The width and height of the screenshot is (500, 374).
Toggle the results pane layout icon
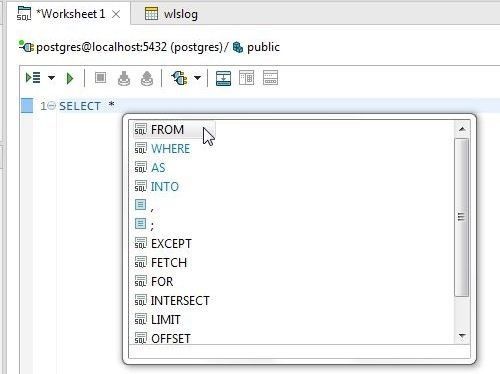tap(223, 78)
